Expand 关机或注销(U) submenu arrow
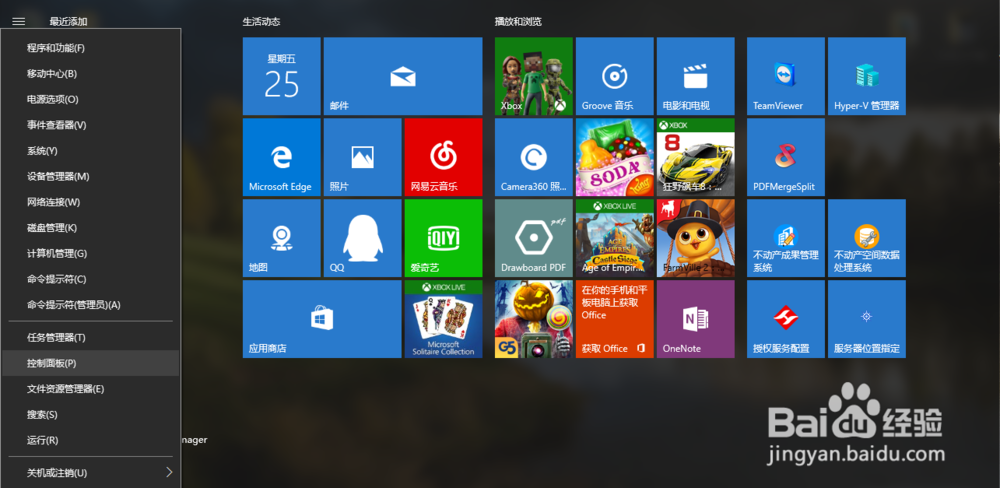 169,473
